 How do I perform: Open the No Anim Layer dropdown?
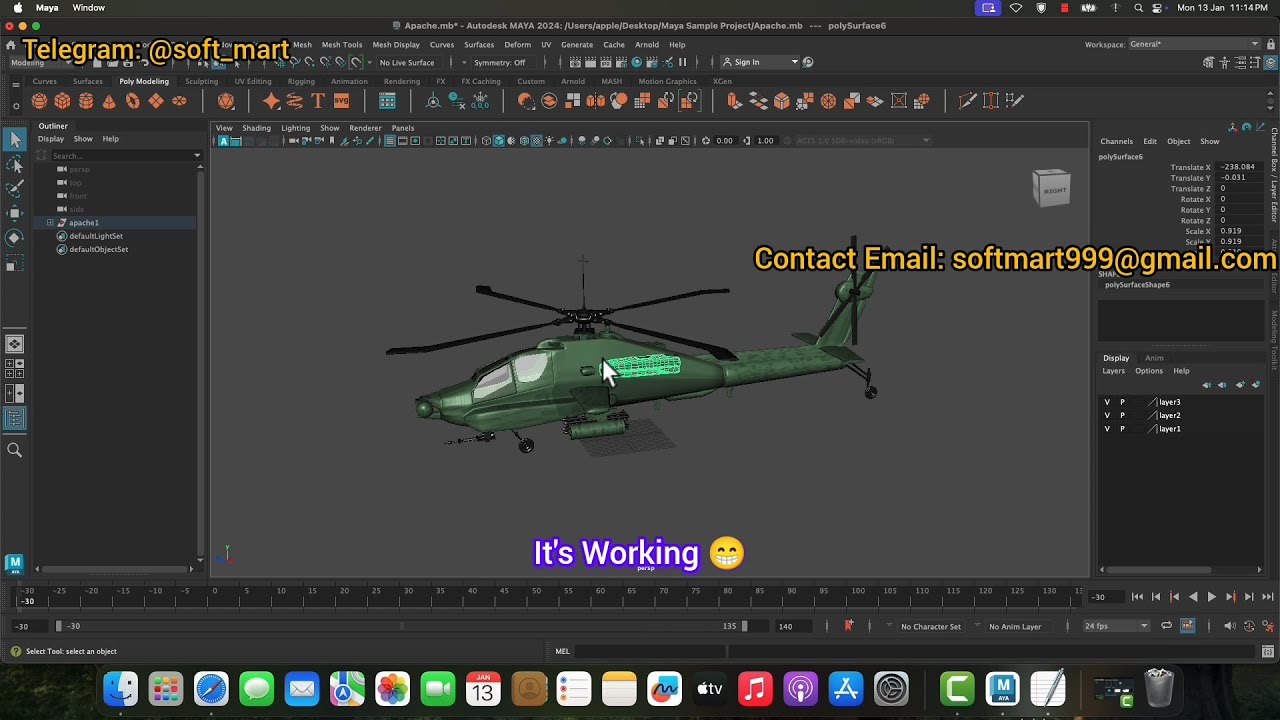1015,626
